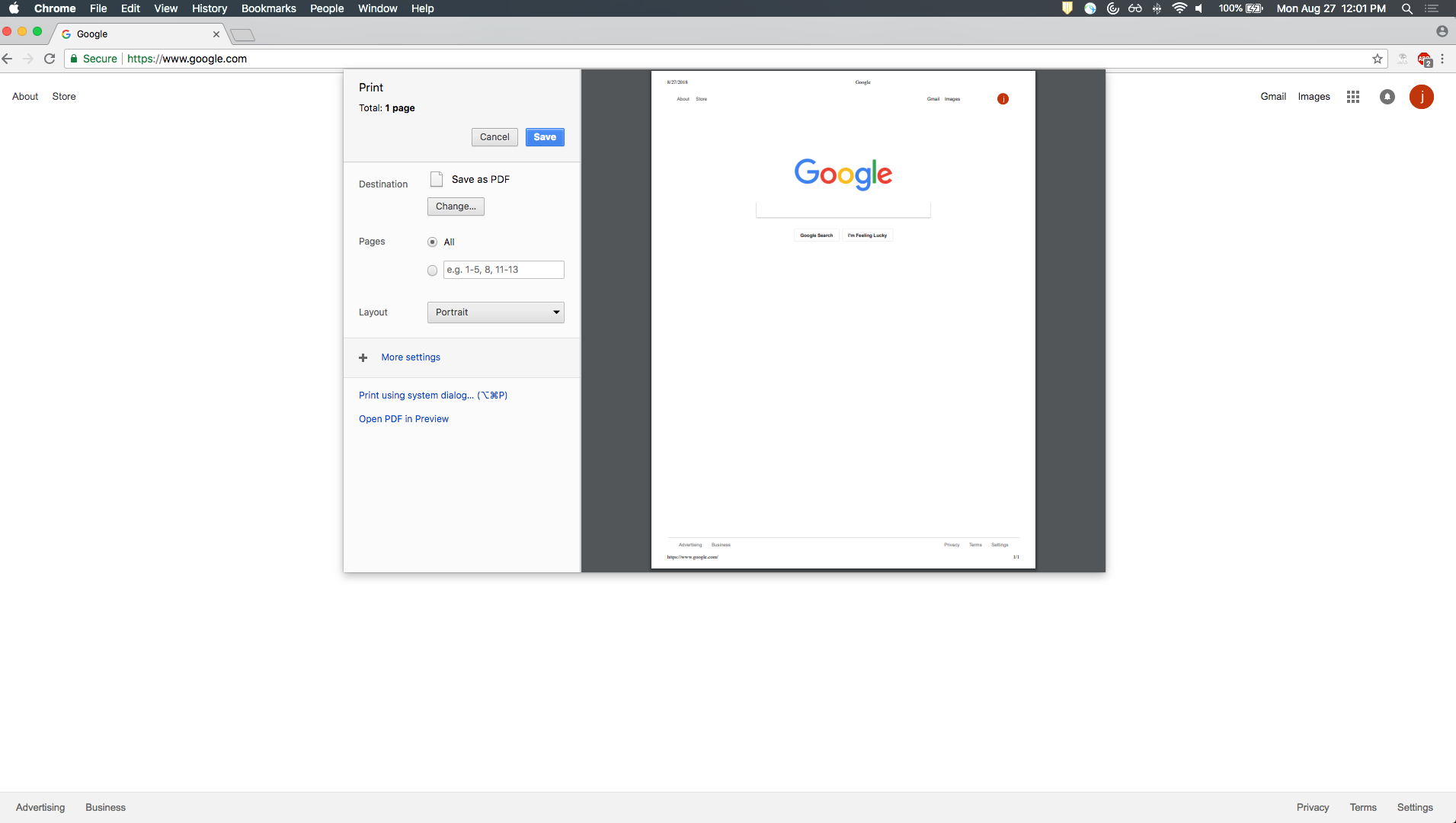Open the People menu
The height and width of the screenshot is (823, 1456).
pos(327,8)
